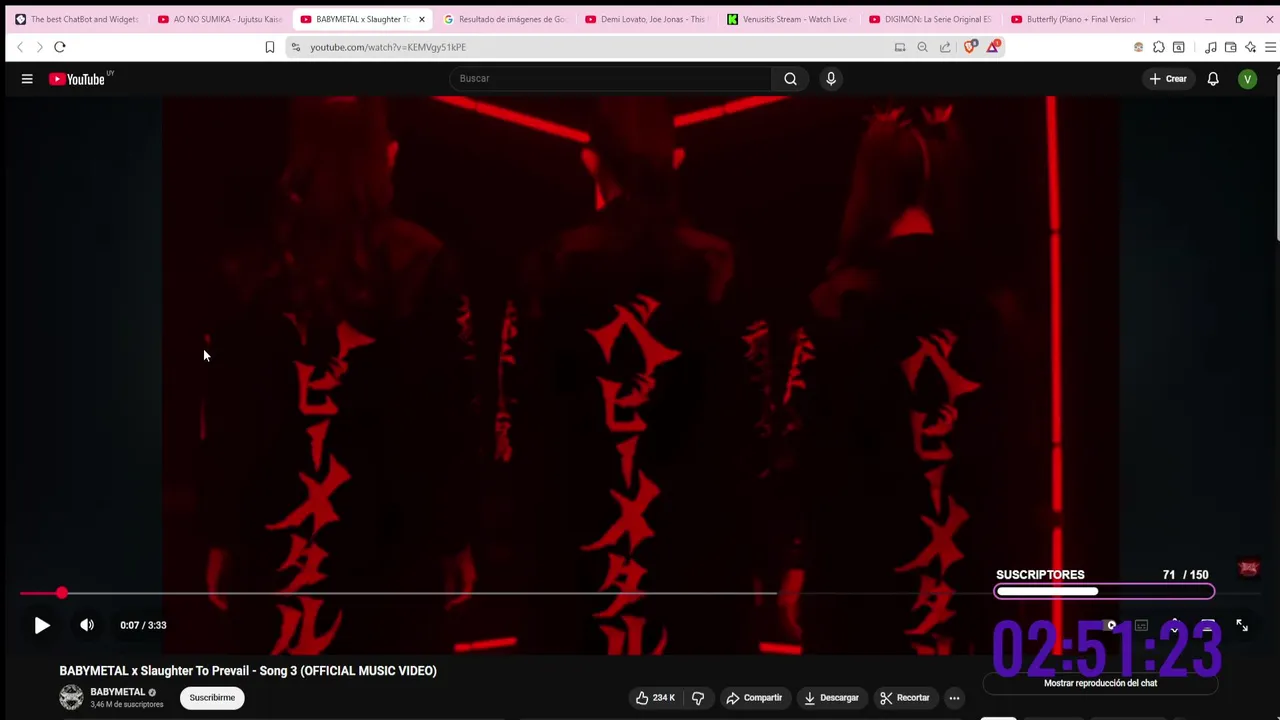Click the avatar extension icon in toolbar

coord(1138,47)
